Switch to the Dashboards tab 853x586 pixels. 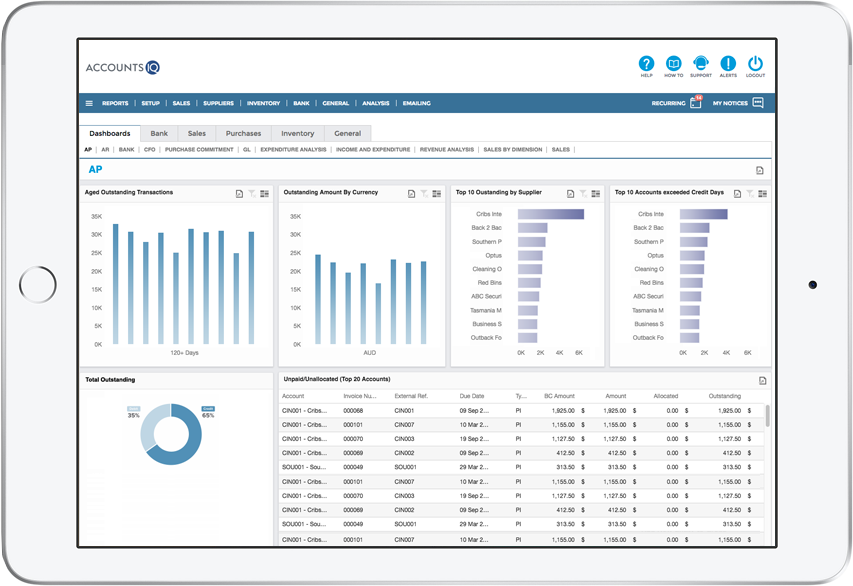110,133
